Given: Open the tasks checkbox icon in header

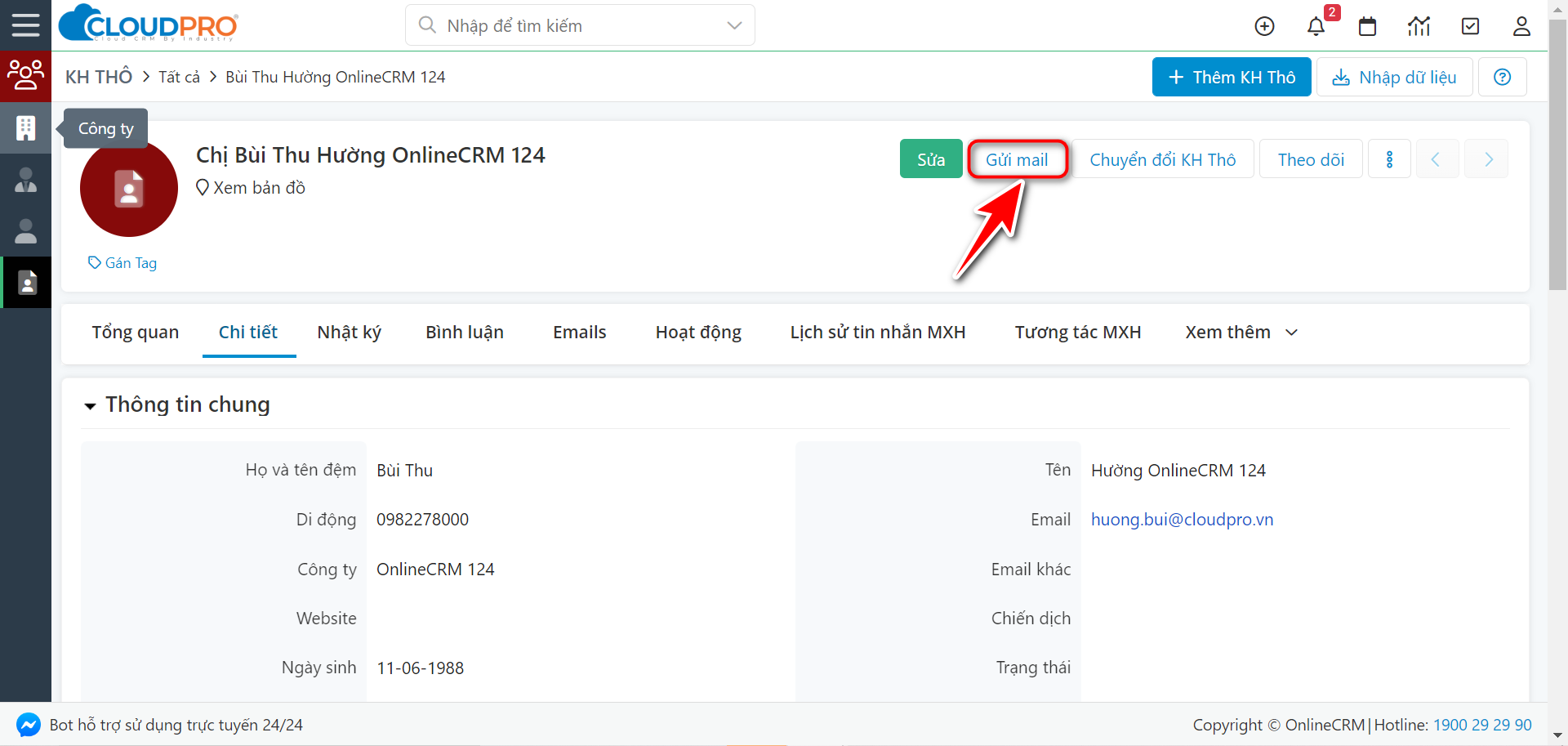Looking at the screenshot, I should tap(1470, 26).
